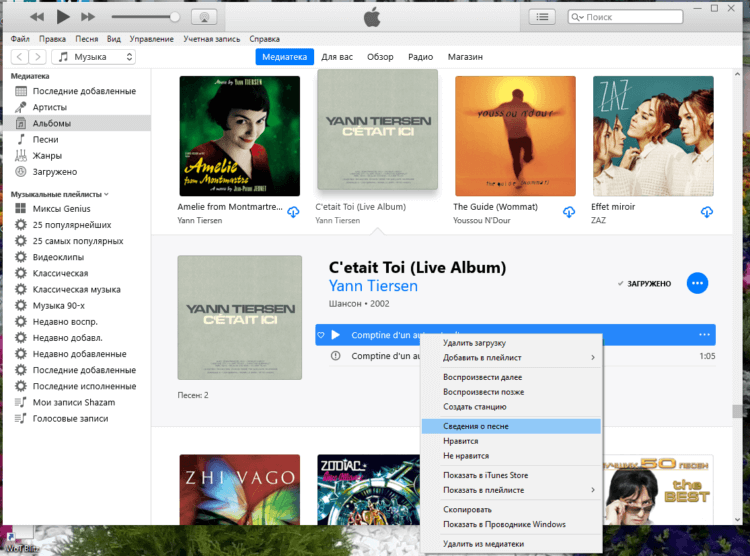This screenshot has height=556, width=750.
Task: Click the Effet miroir album cover
Action: coord(653,136)
